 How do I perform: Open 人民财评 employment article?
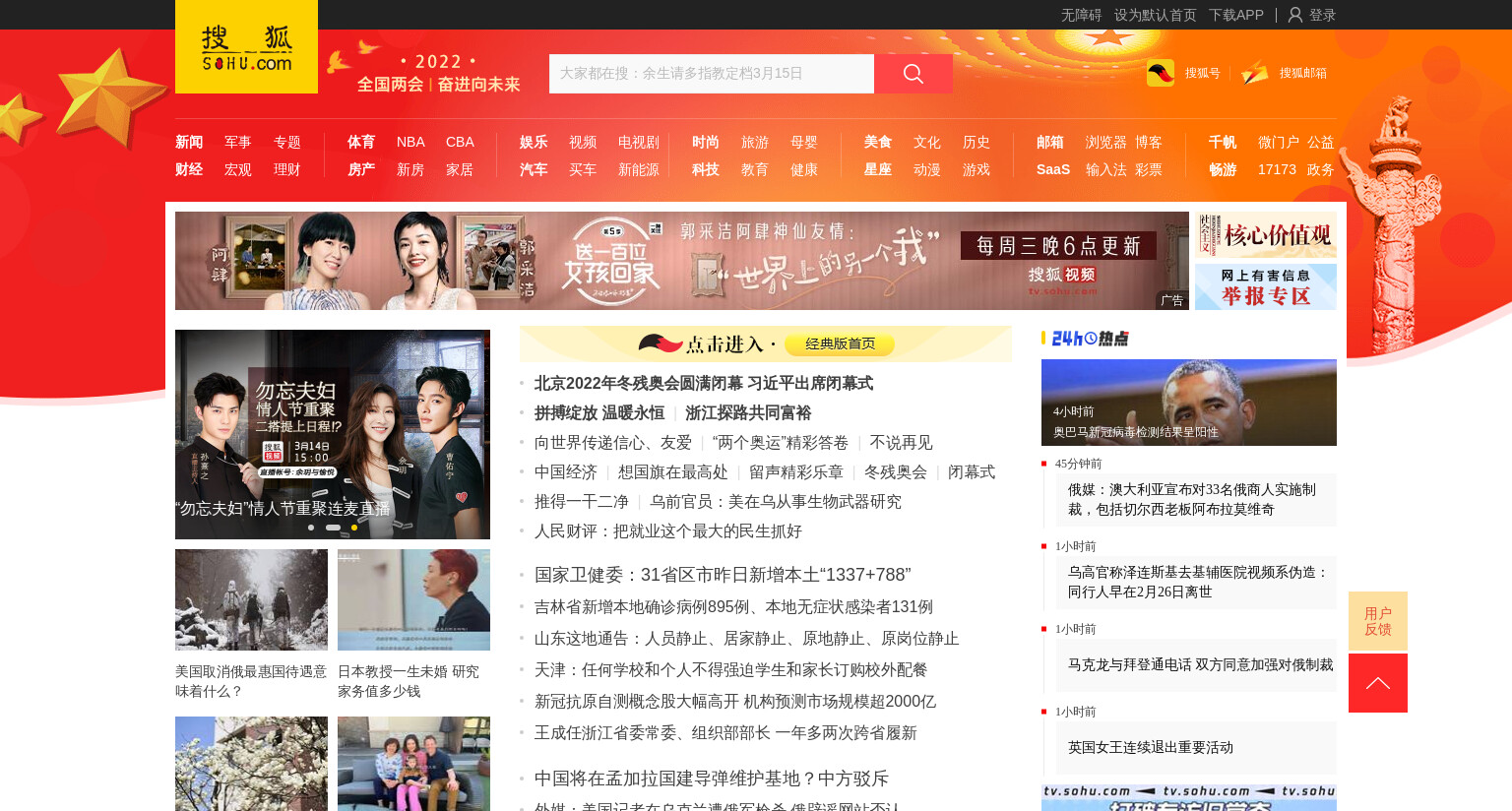[668, 530]
